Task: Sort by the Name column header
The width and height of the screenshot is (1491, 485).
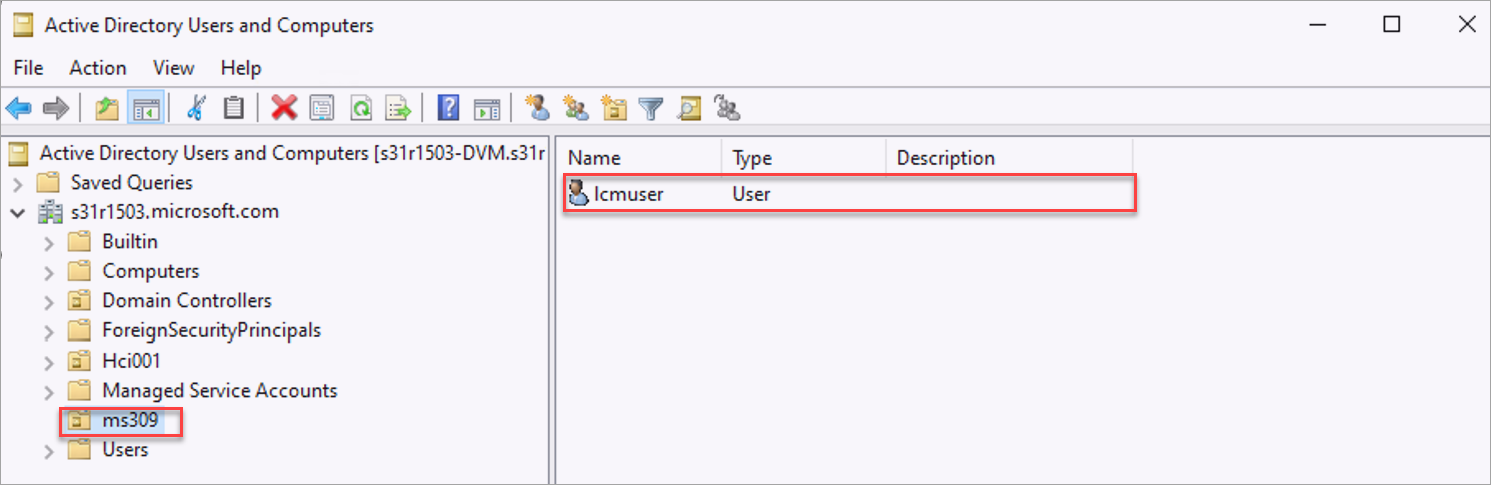Action: tap(641, 158)
